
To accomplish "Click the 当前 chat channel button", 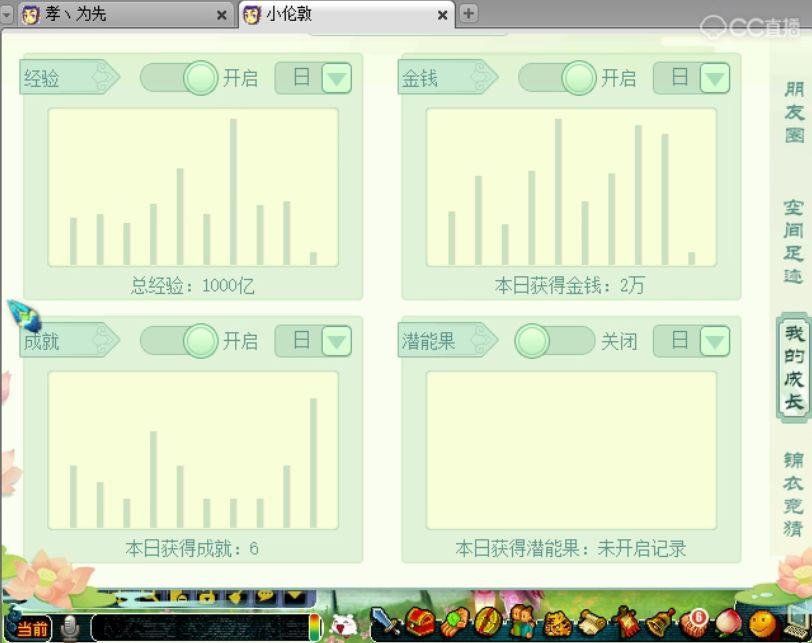I will 32,629.
